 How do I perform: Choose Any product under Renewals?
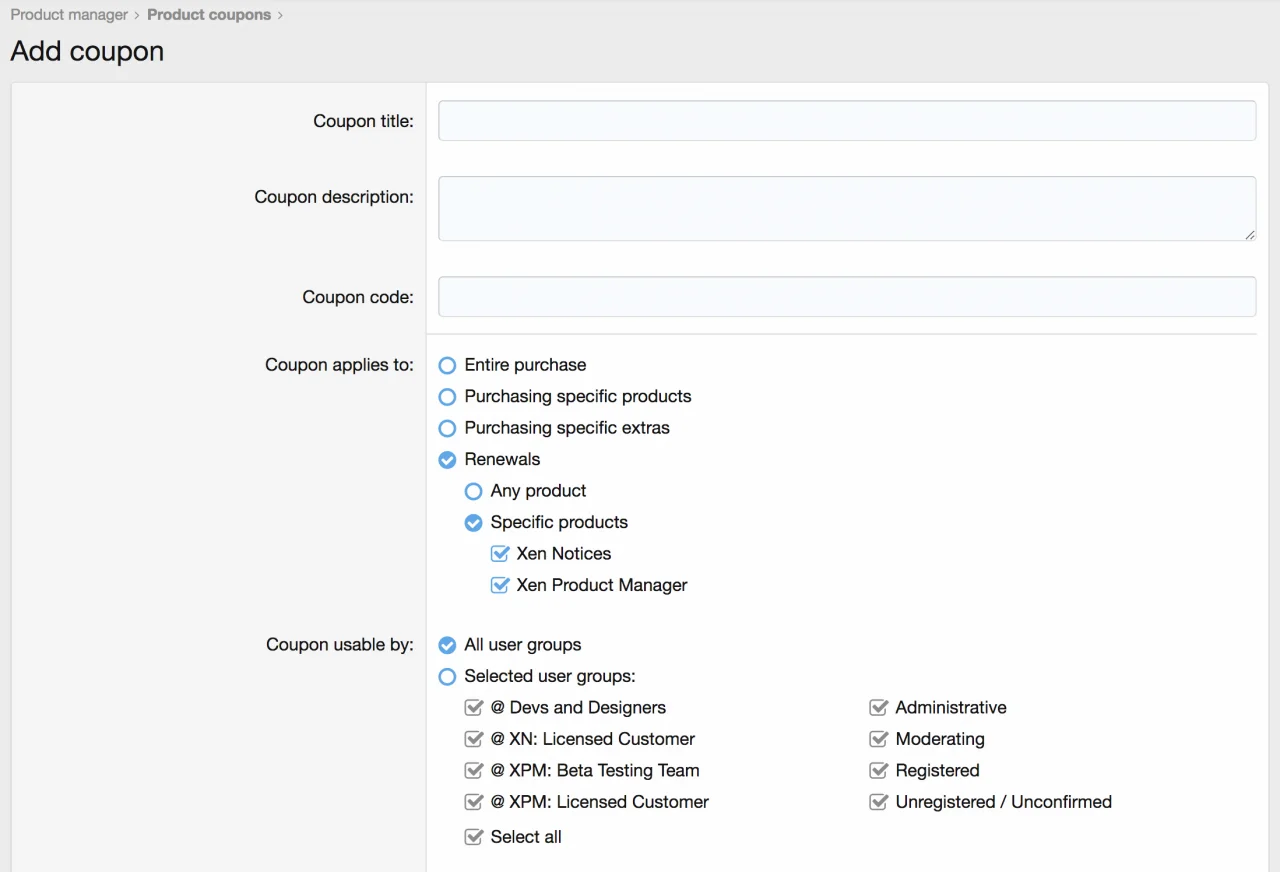(474, 491)
